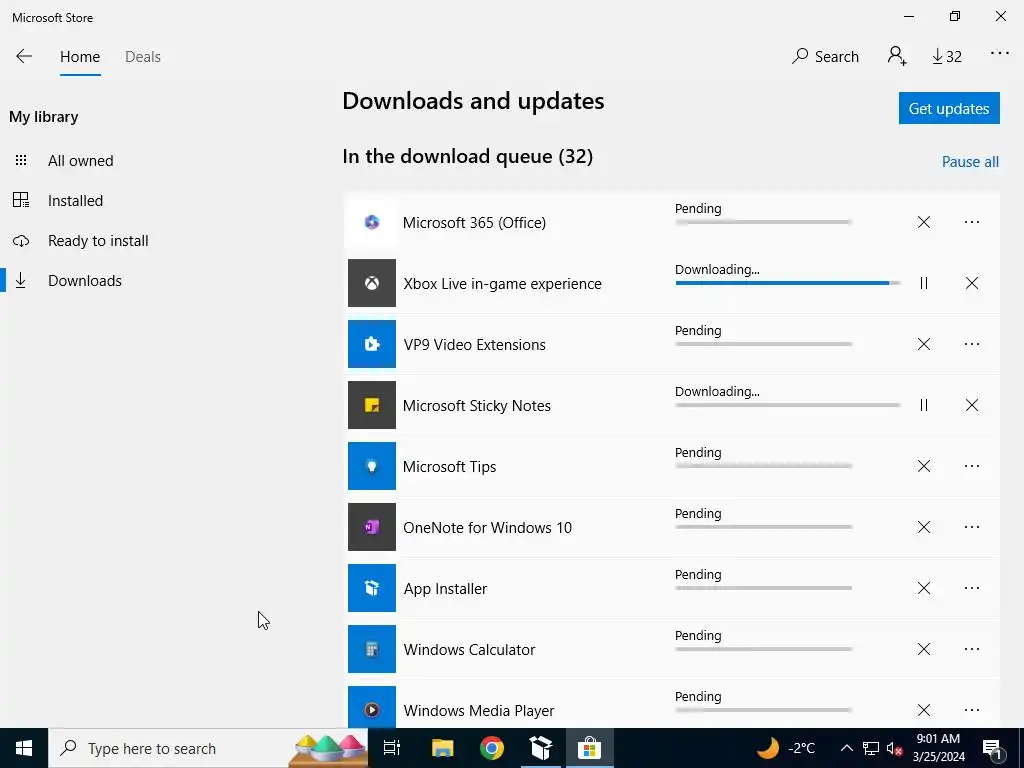Click the Windows Calculator app name

click(470, 650)
